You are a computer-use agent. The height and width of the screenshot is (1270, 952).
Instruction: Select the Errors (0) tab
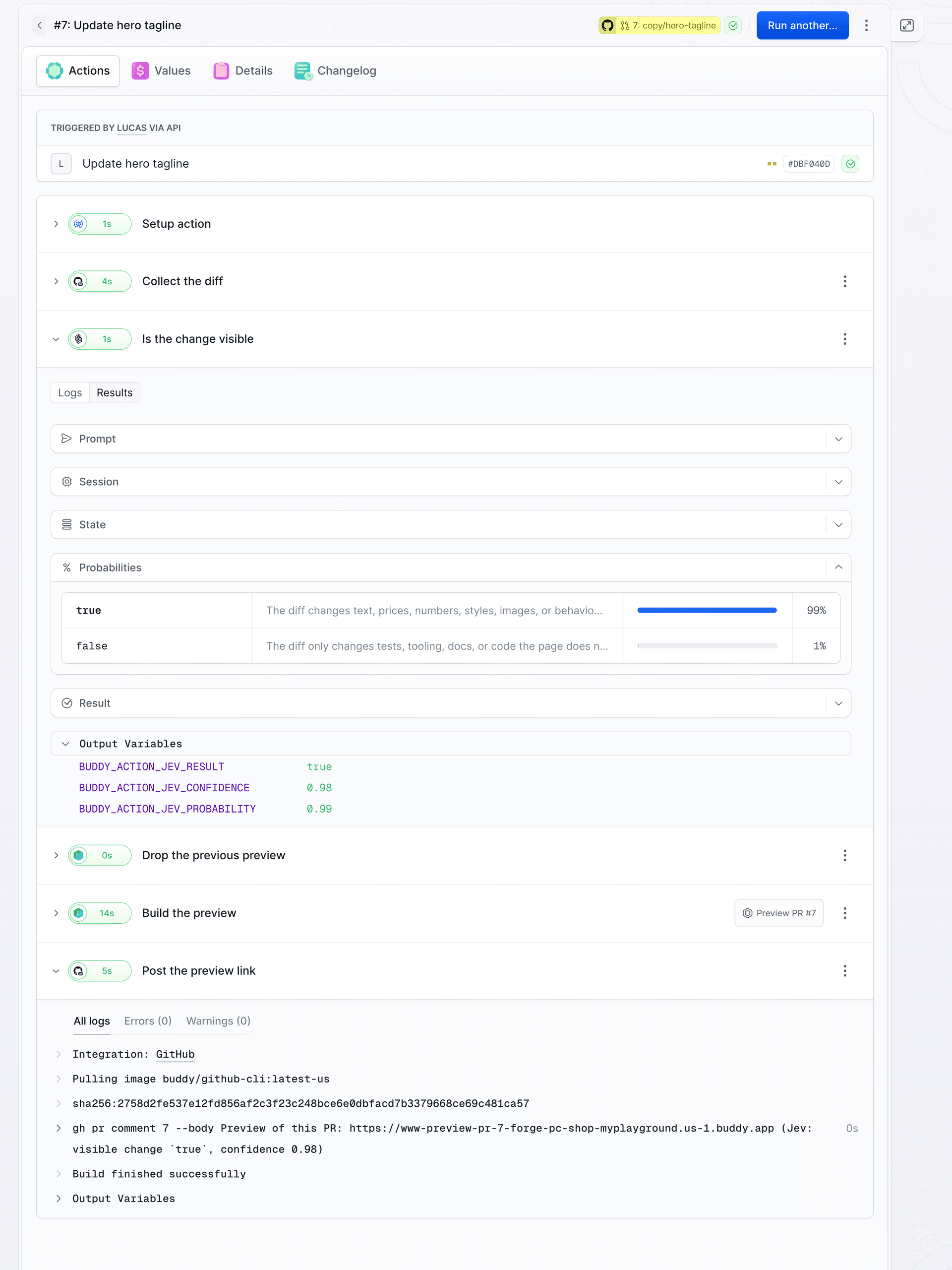(148, 1021)
